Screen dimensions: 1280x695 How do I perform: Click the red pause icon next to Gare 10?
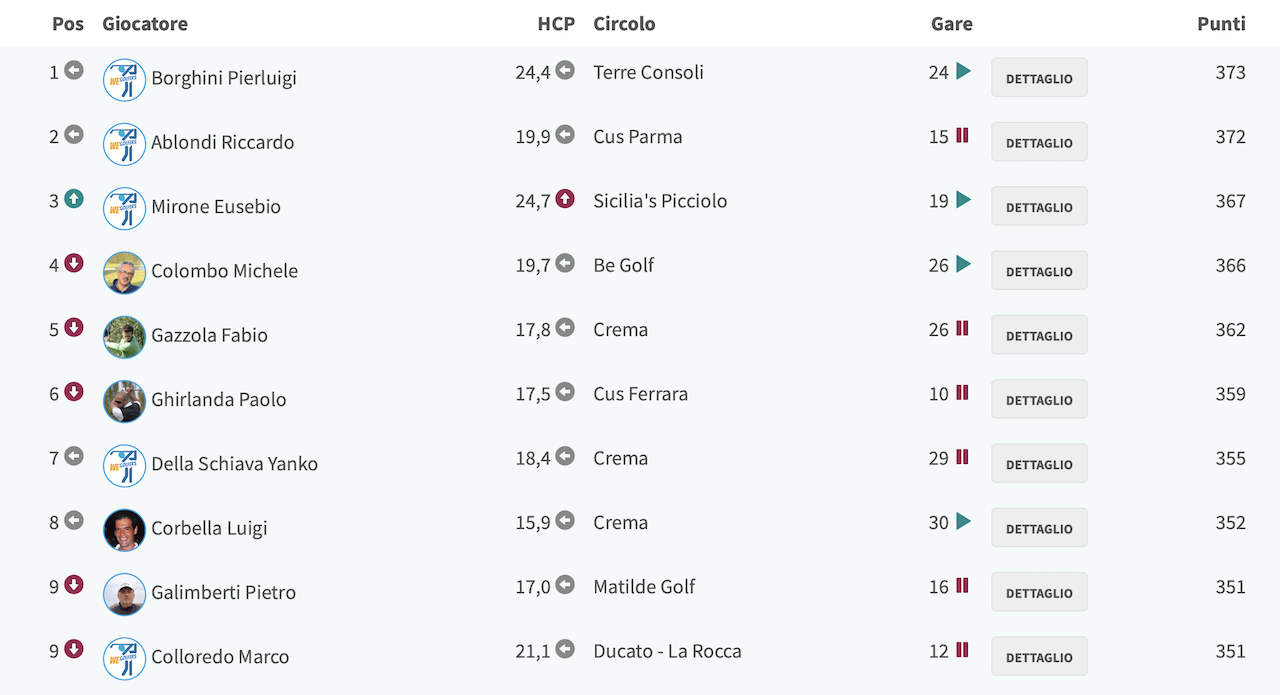[962, 393]
